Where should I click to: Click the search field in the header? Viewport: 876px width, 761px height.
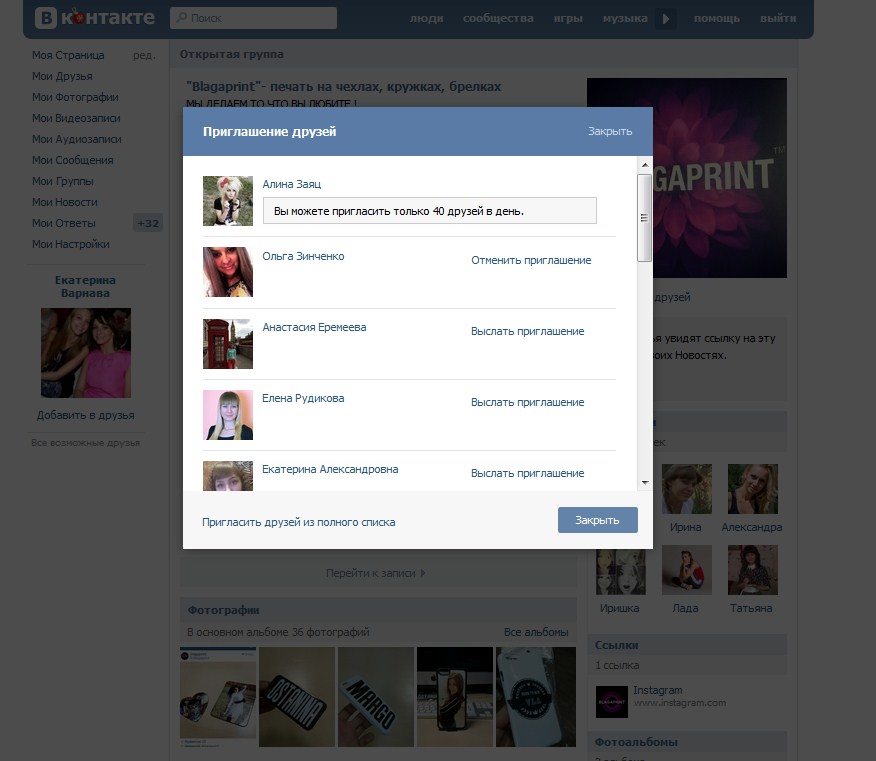tap(253, 18)
